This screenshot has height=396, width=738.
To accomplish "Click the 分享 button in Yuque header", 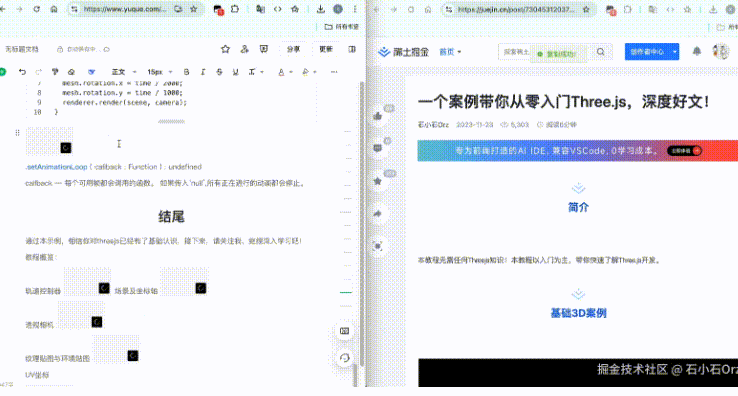I will pos(293,49).
